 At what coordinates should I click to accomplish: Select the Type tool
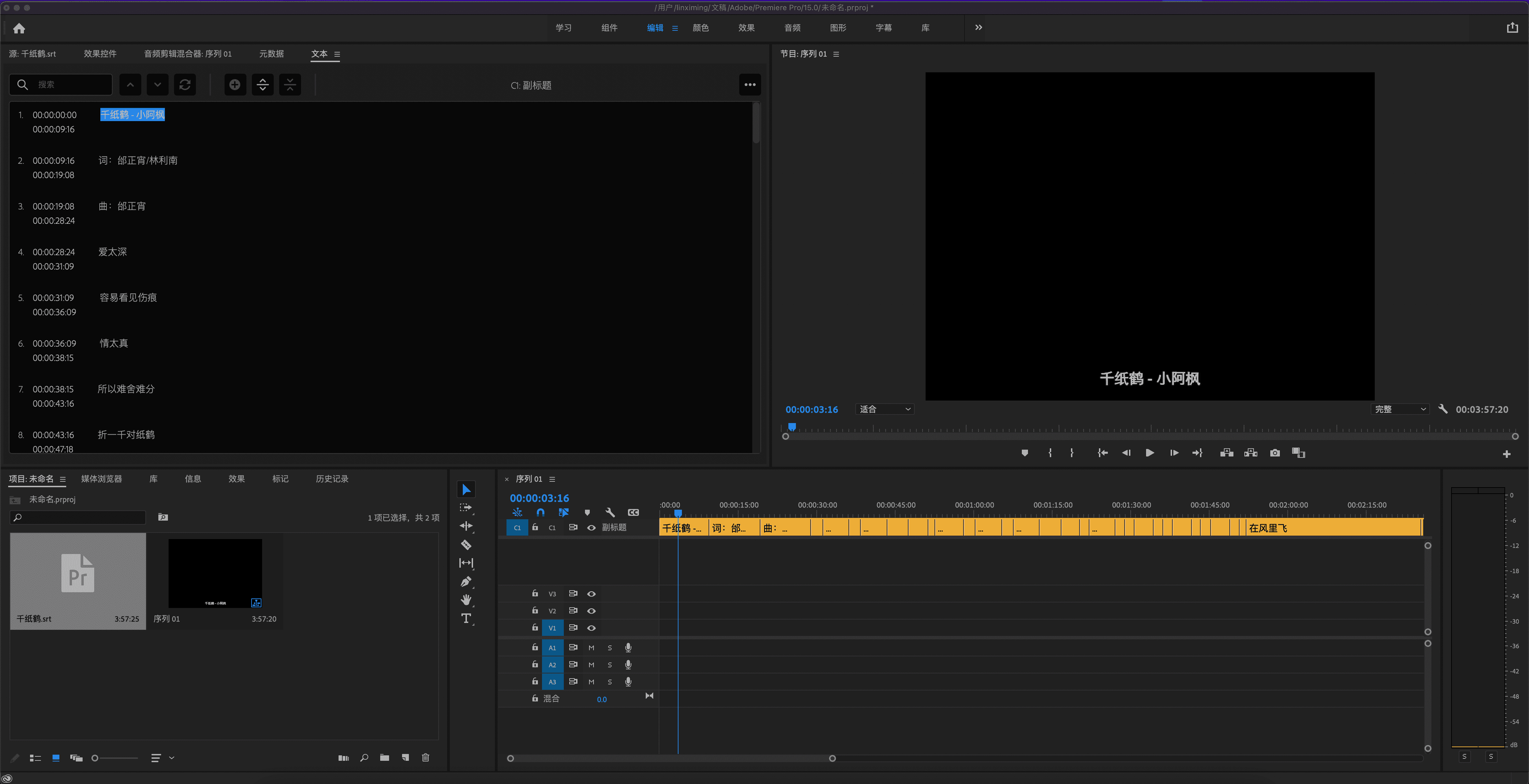[466, 619]
